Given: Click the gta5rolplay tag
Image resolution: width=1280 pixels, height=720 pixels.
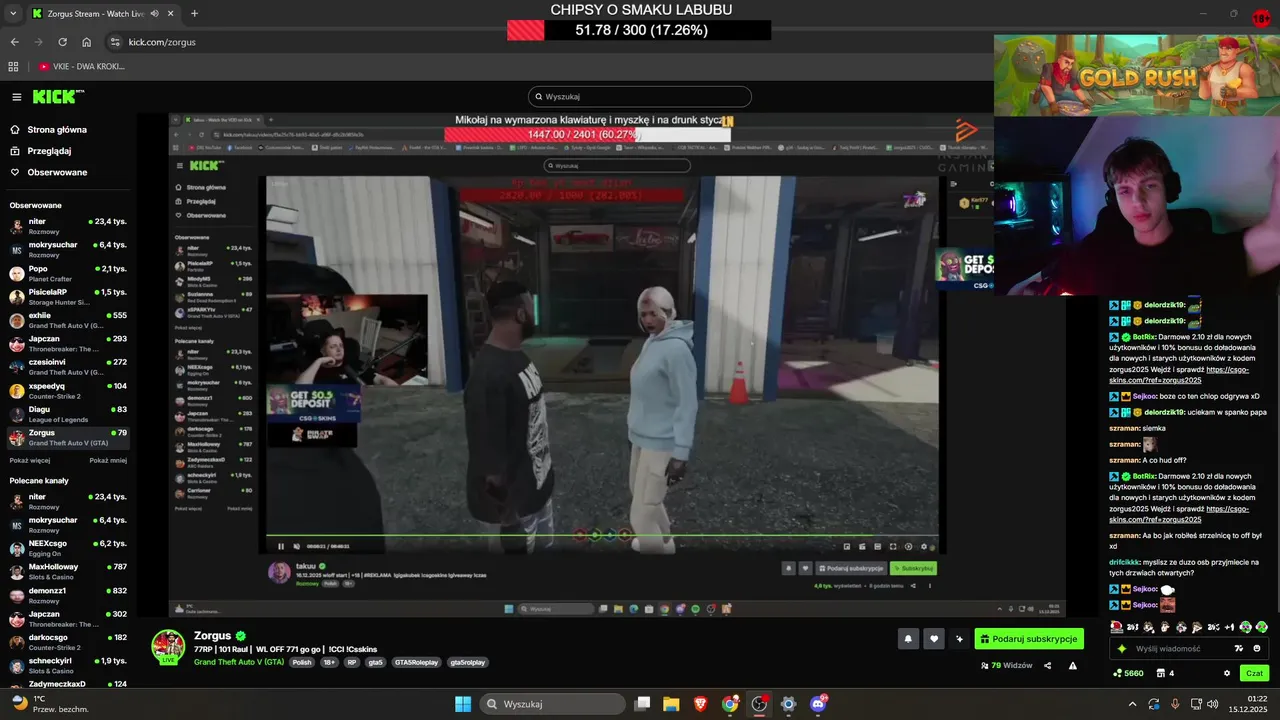Looking at the screenshot, I should tap(467, 662).
